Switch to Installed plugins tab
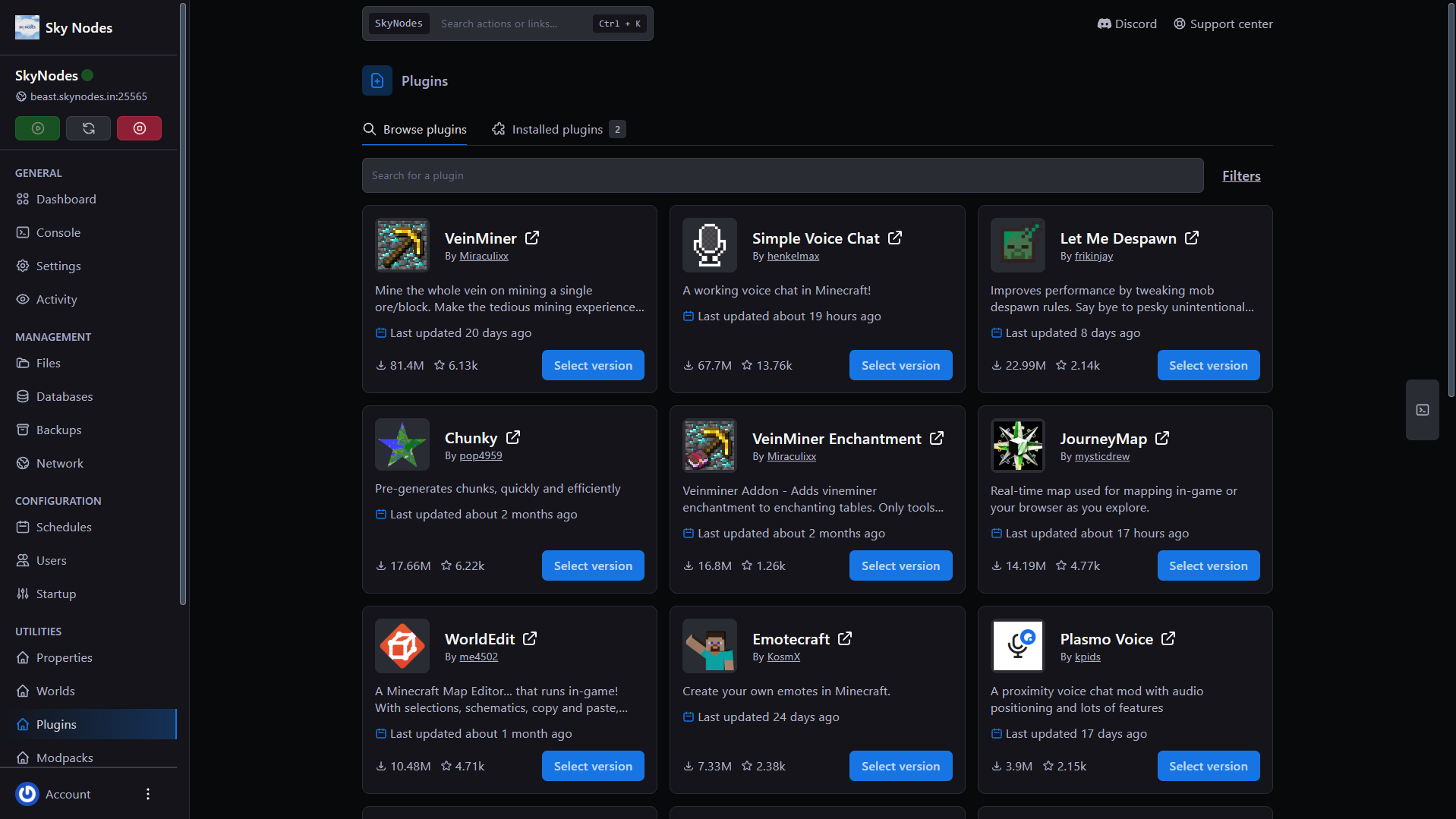Viewport: 1456px width, 819px height. [x=559, y=129]
